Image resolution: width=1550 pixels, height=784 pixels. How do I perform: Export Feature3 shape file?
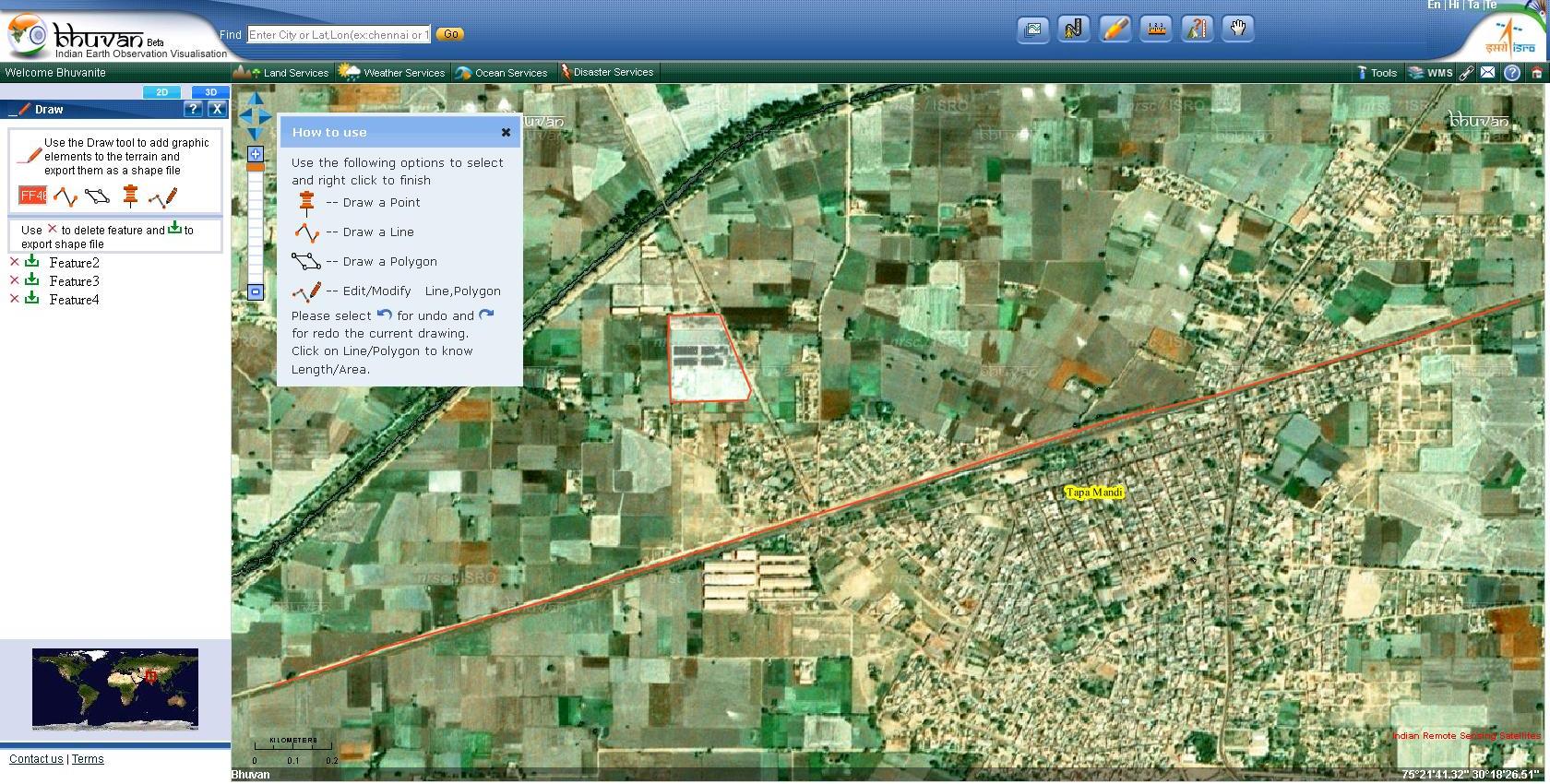click(x=31, y=280)
